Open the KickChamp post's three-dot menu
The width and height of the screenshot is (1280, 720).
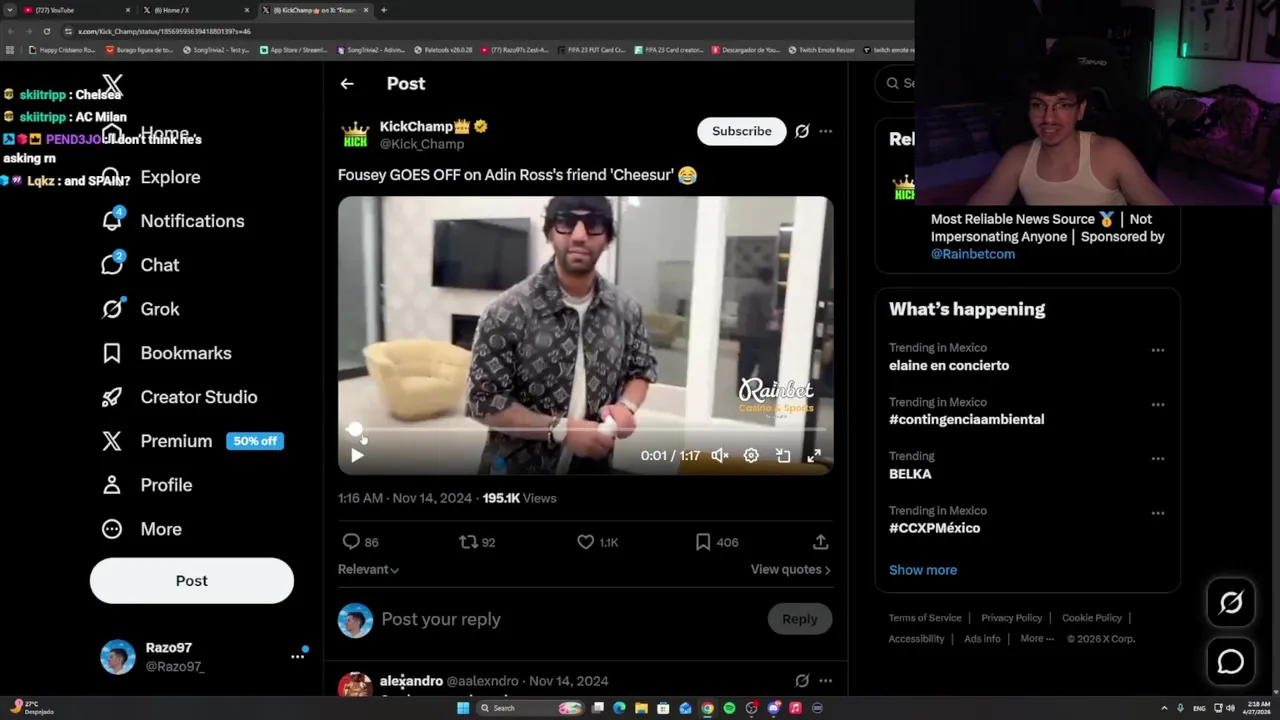[x=825, y=131]
